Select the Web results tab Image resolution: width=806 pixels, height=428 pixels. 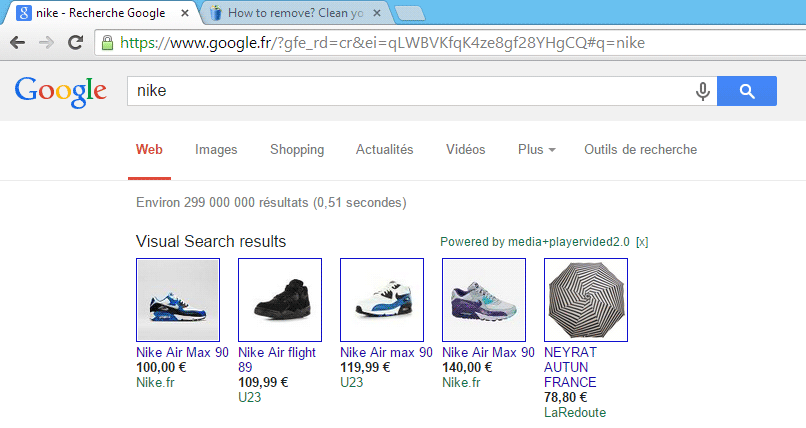(x=149, y=150)
